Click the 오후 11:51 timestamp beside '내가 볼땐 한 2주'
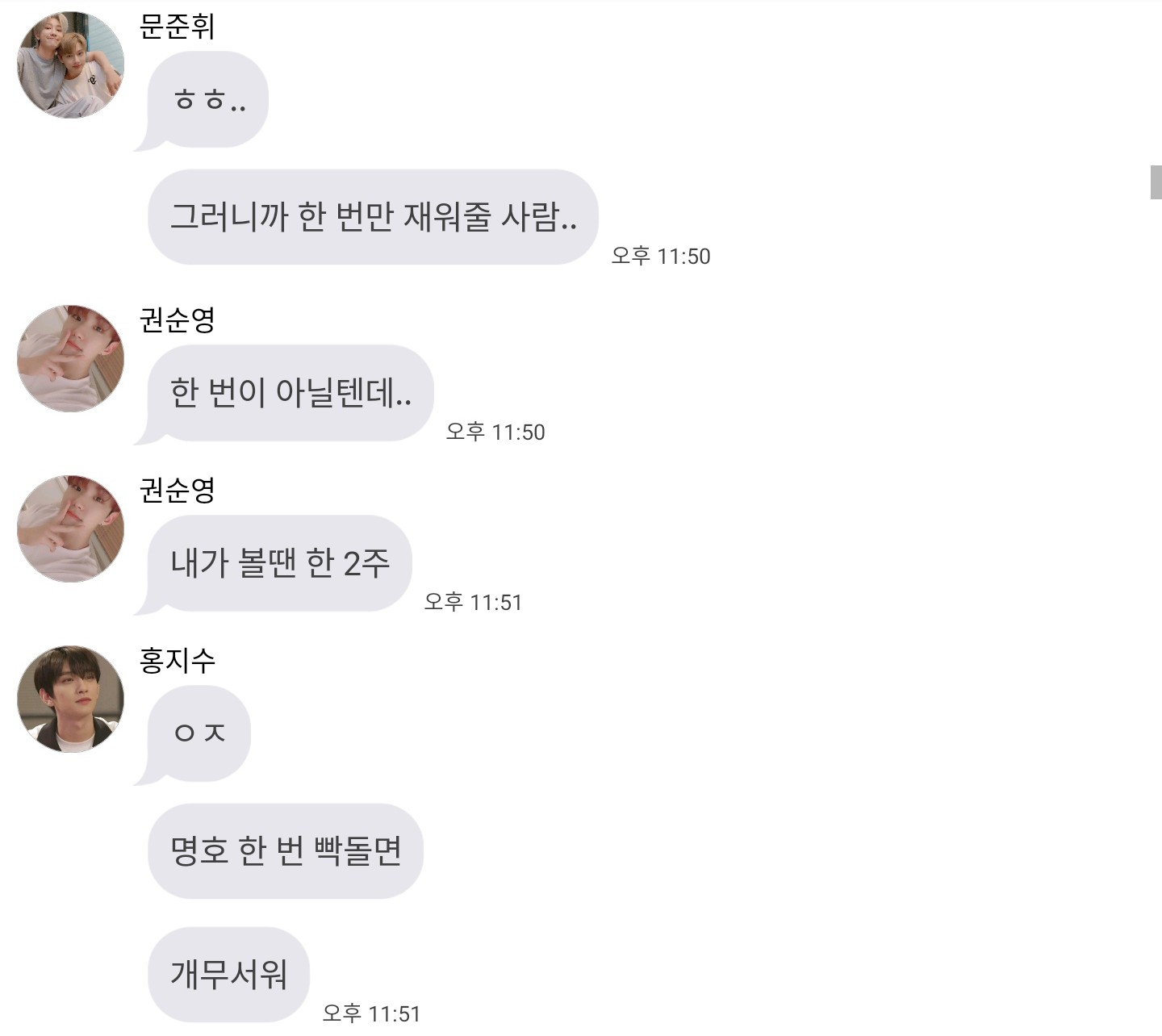The image size is (1162, 1036). (x=473, y=603)
